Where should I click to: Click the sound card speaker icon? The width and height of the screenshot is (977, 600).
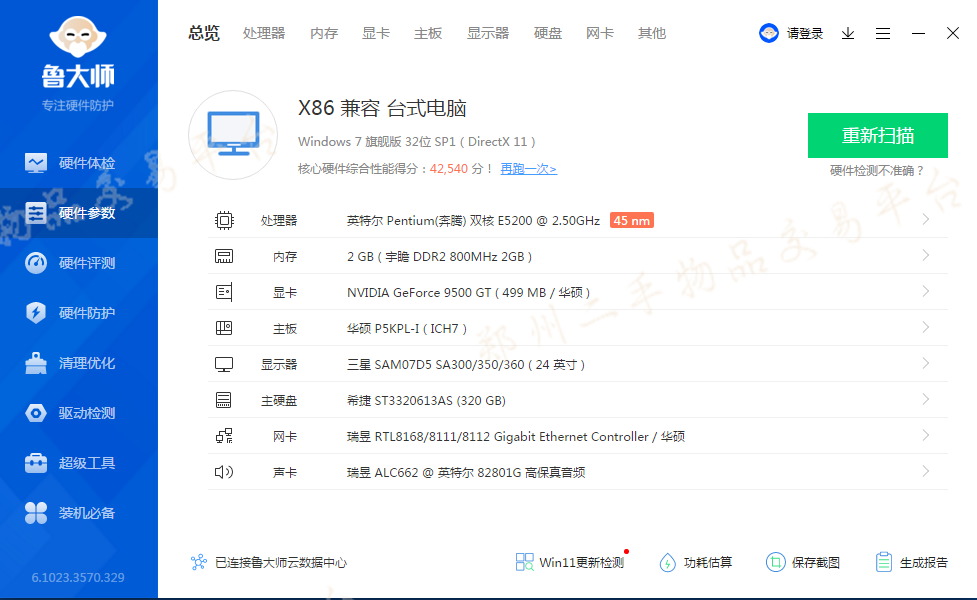coord(224,472)
